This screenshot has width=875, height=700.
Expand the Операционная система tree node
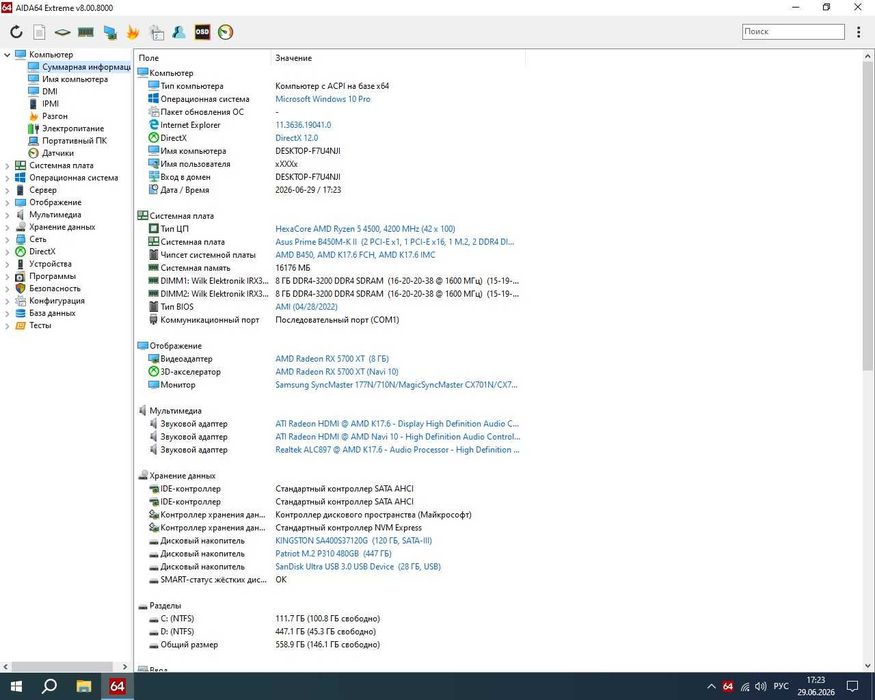pyautogui.click(x=7, y=178)
